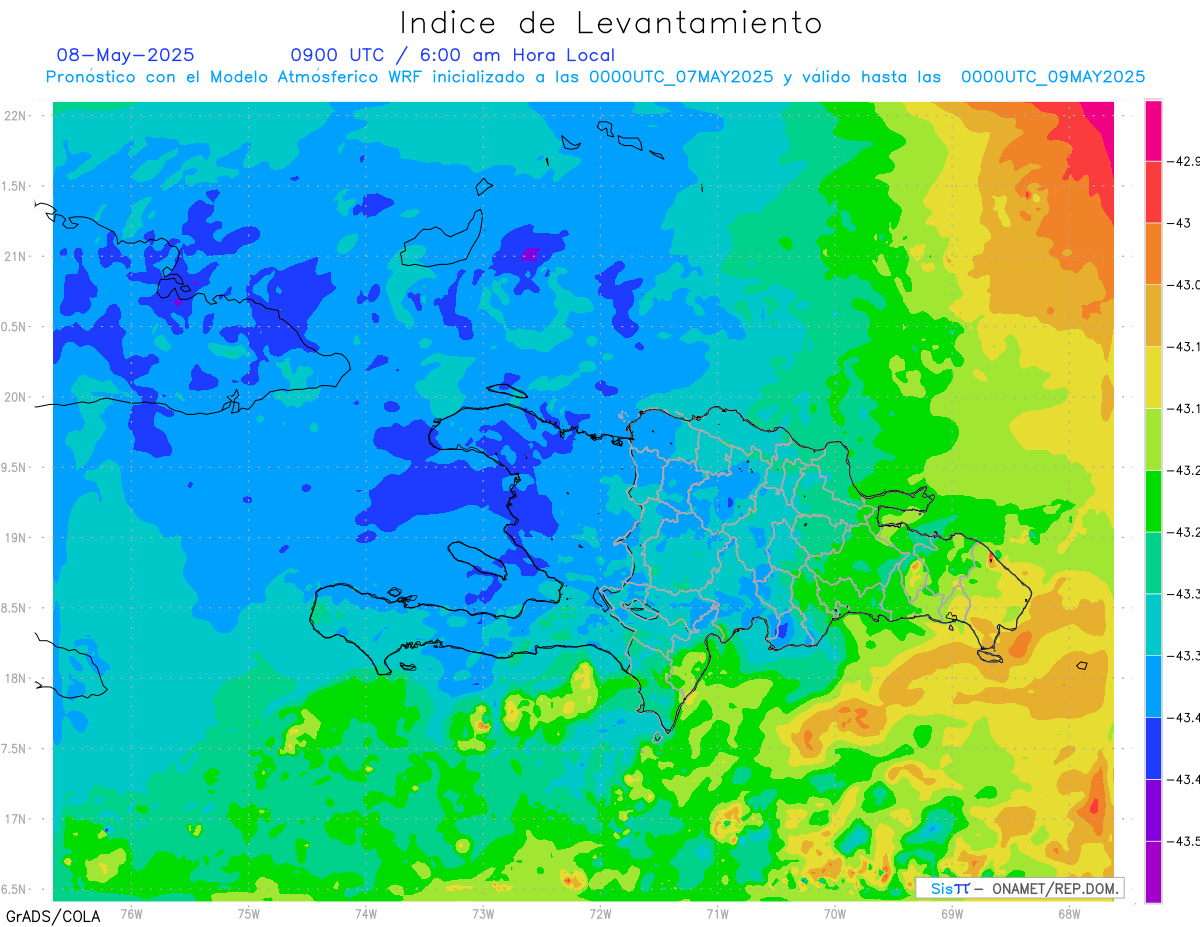1200x927 pixels.
Task: Click the bright green swatch in the color bar
Action: (1153, 500)
